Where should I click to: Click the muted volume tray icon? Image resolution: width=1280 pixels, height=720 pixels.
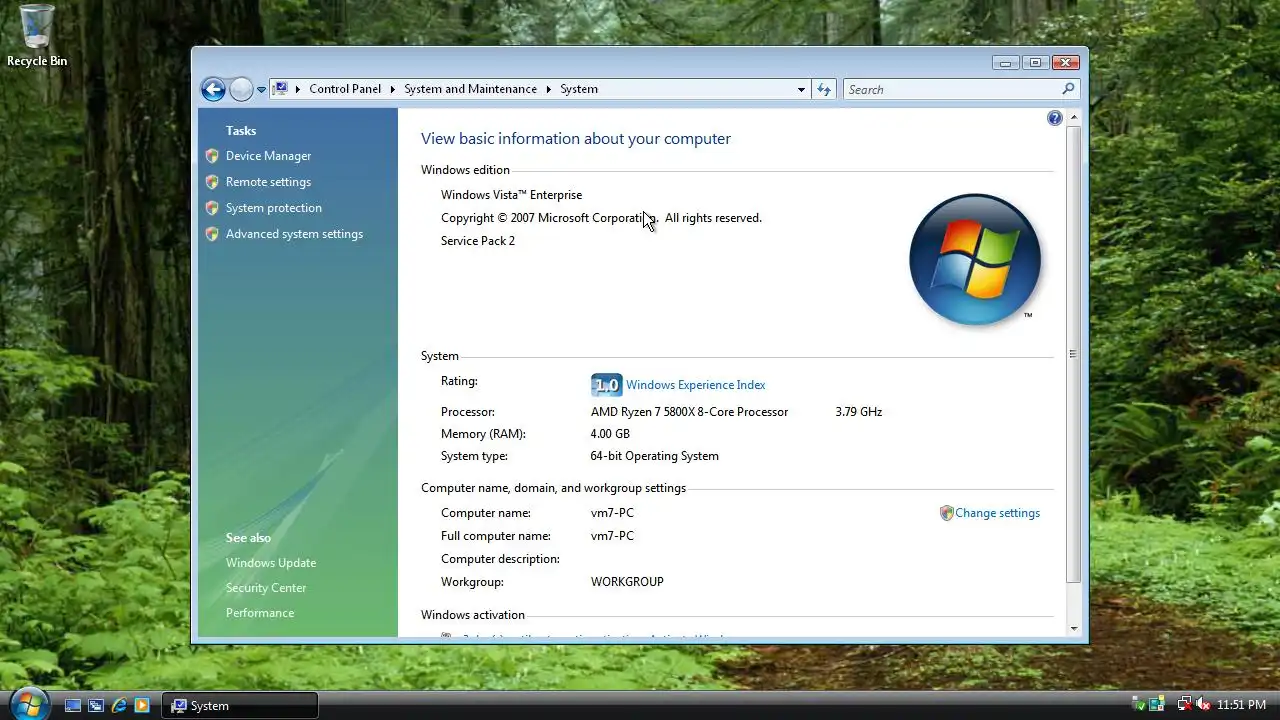(x=1203, y=705)
